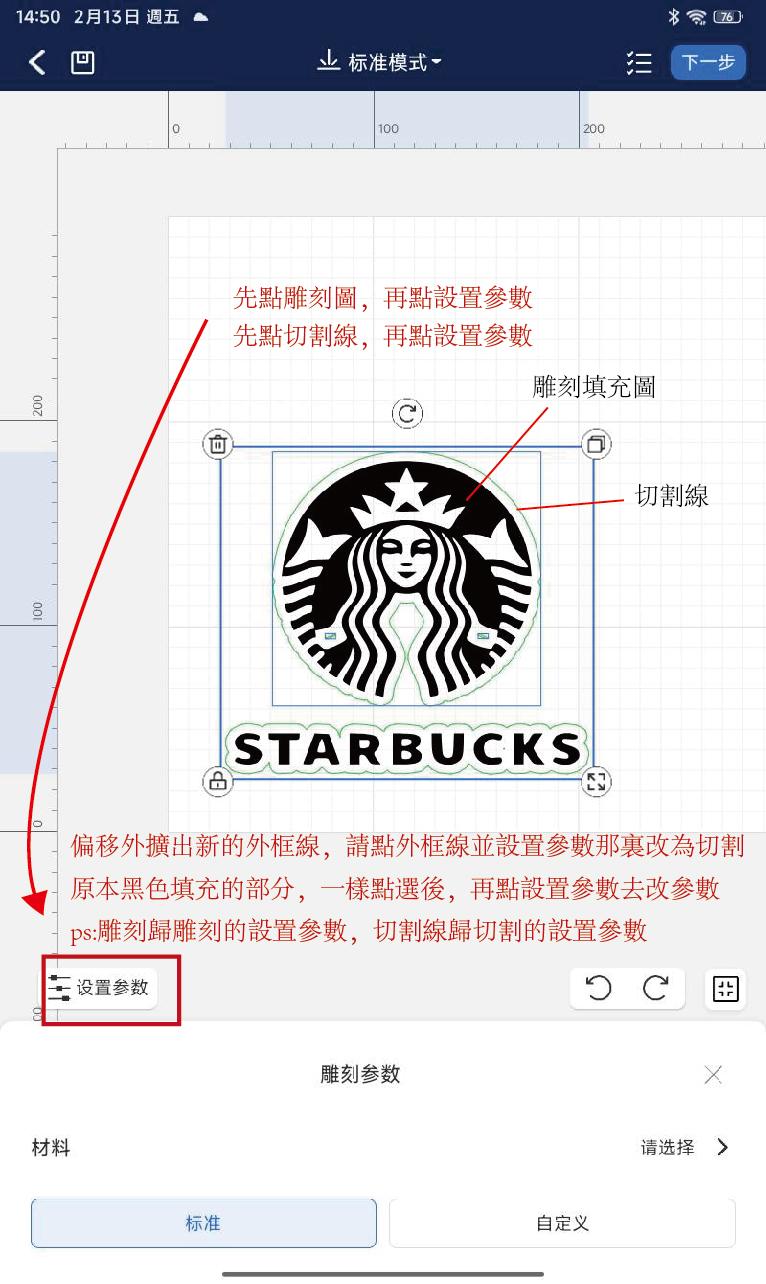The width and height of the screenshot is (766, 1284).
Task: Switch to the 标准 parameters tab
Action: [x=204, y=1223]
